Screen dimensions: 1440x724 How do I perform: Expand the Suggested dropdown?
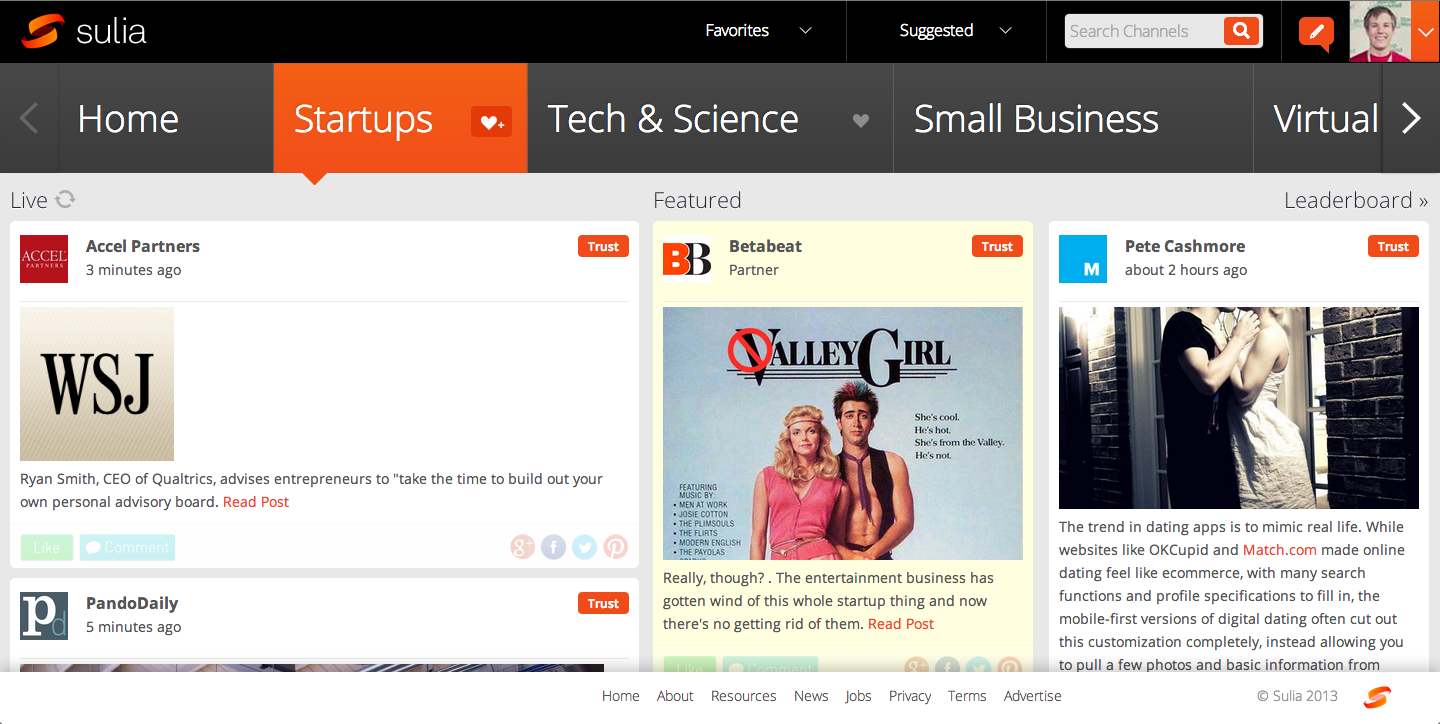956,31
